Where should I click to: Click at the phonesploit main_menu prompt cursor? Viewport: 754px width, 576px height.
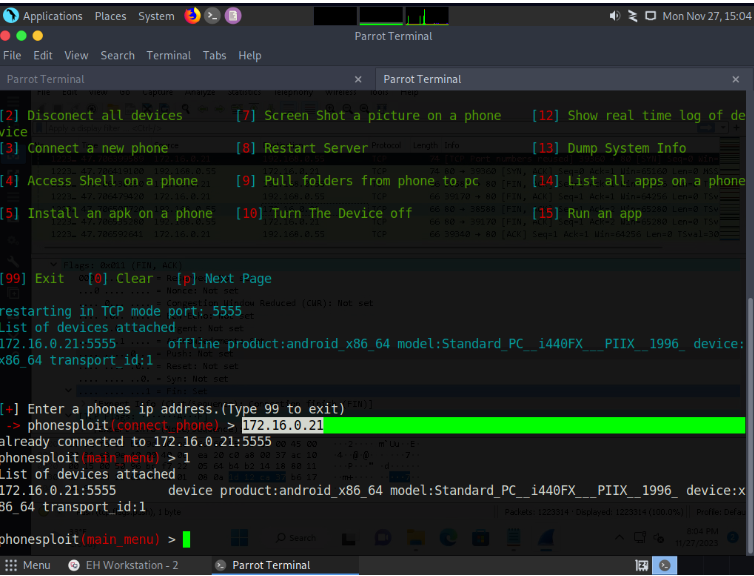pyautogui.click(x=186, y=540)
